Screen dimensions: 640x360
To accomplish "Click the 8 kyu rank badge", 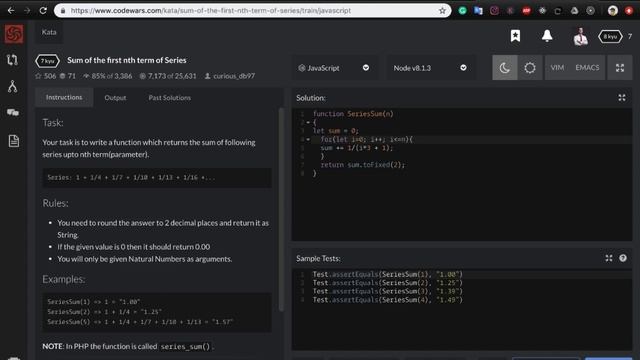I will pyautogui.click(x=610, y=36).
